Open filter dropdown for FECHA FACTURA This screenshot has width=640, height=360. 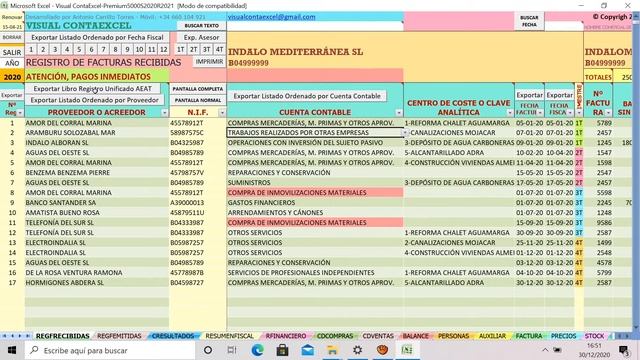point(540,113)
